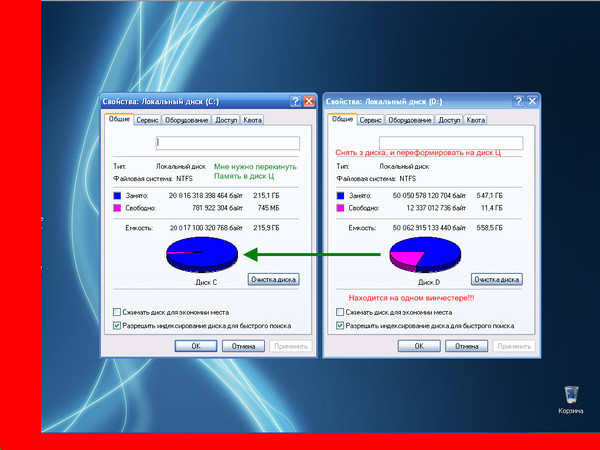The image size is (600, 450).
Task: Toggle 'Разрешить индексирование' checkbox in disk D window
Action: 340,326
